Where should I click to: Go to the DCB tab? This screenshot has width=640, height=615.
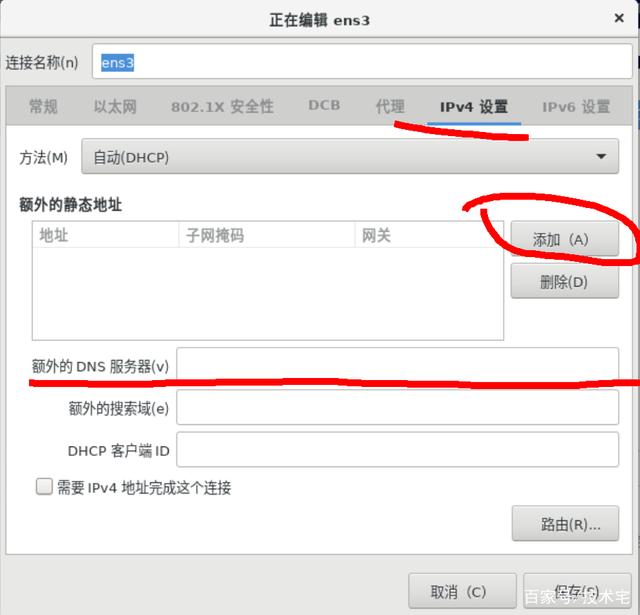pyautogui.click(x=324, y=105)
